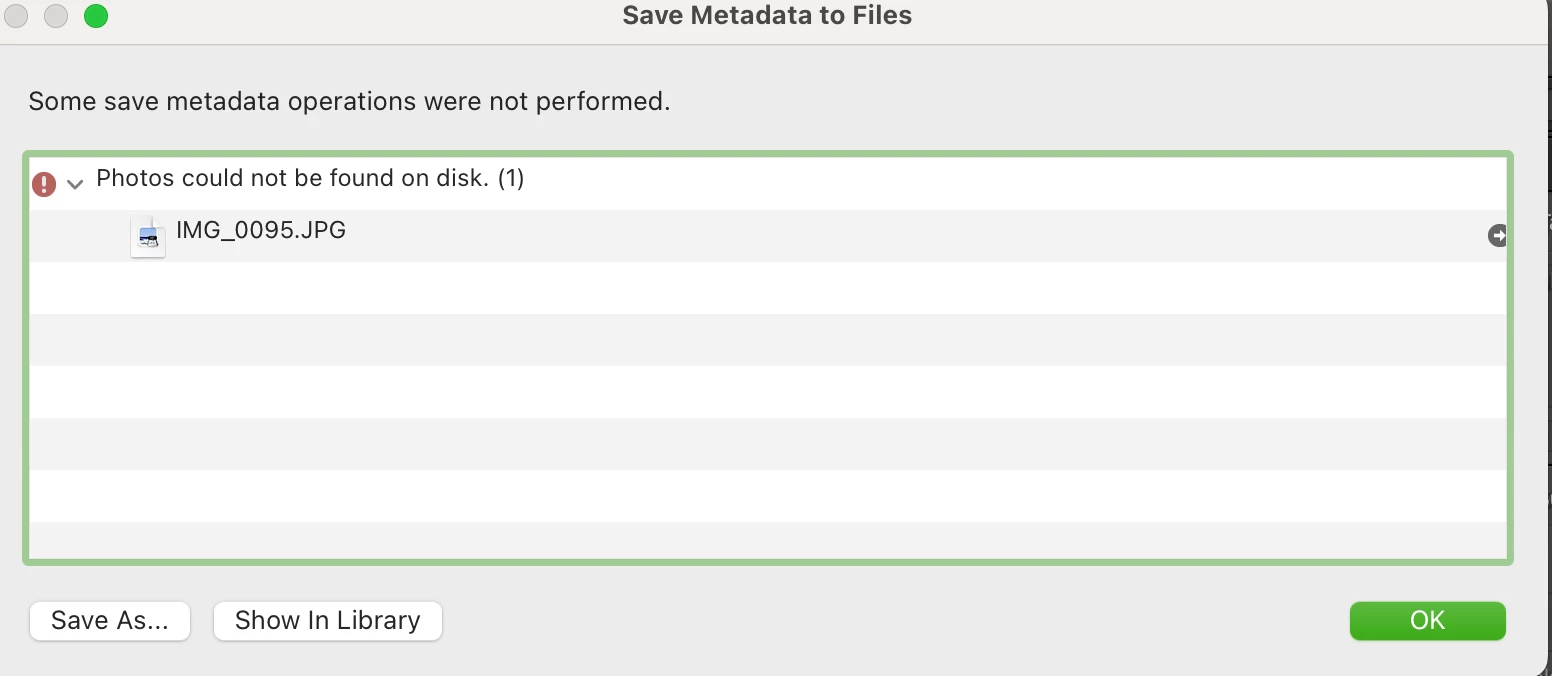Image resolution: width=1552 pixels, height=676 pixels.
Task: Click the 'Some save metadata operations' message text
Action: pyautogui.click(x=349, y=101)
